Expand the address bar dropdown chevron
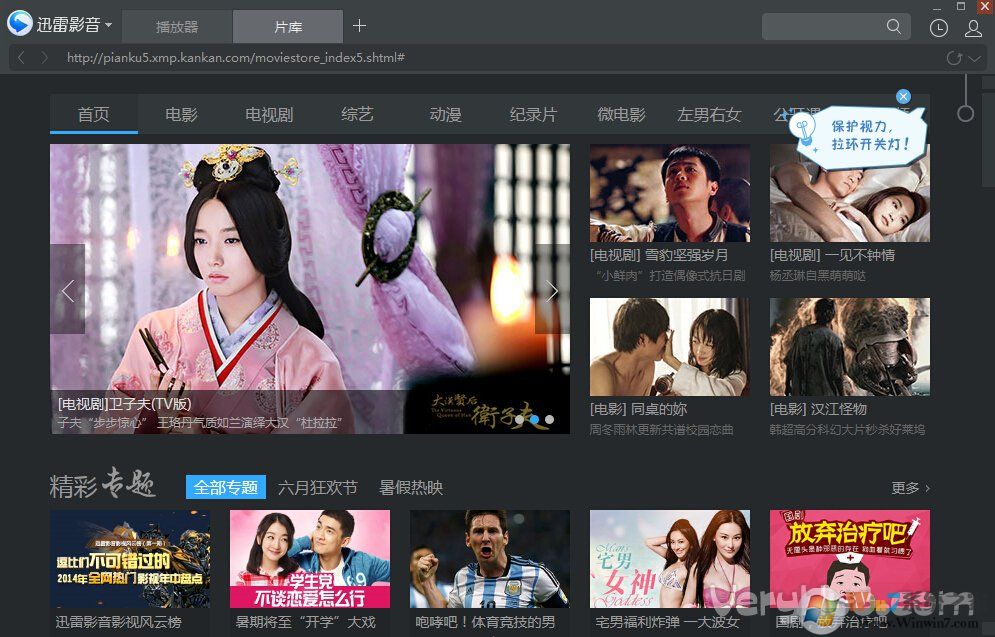 975,58
